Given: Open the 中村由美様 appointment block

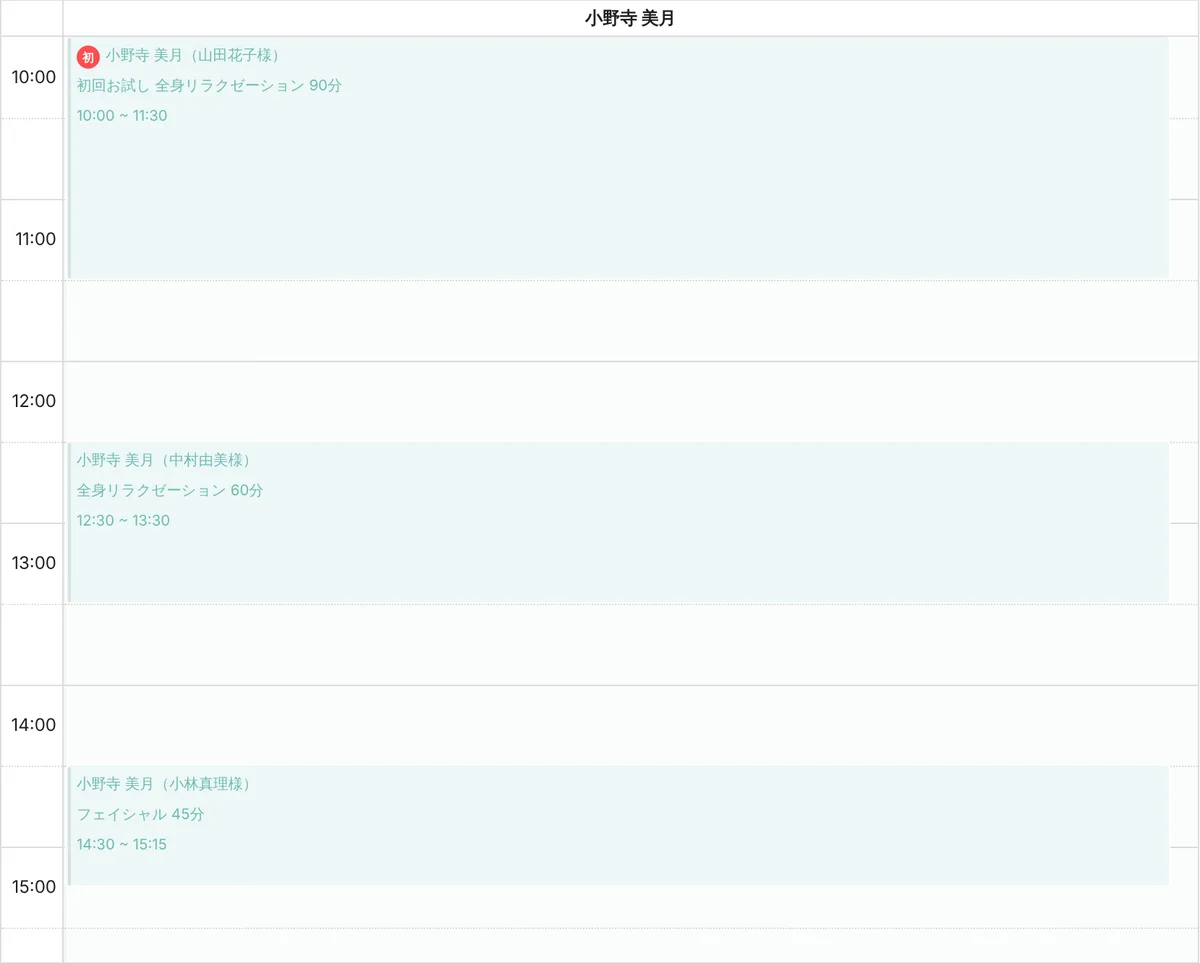Looking at the screenshot, I should (618, 523).
